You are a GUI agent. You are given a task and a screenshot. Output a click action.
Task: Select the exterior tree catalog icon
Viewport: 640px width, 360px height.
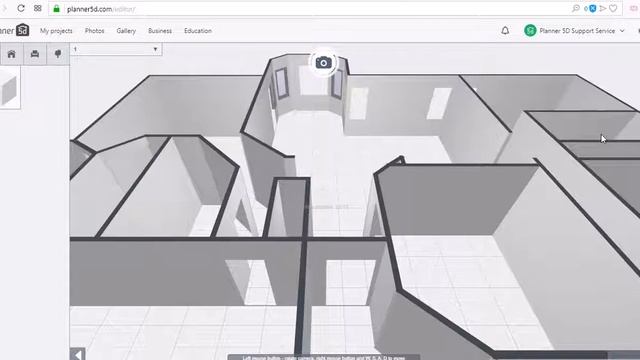pyautogui.click(x=58, y=54)
